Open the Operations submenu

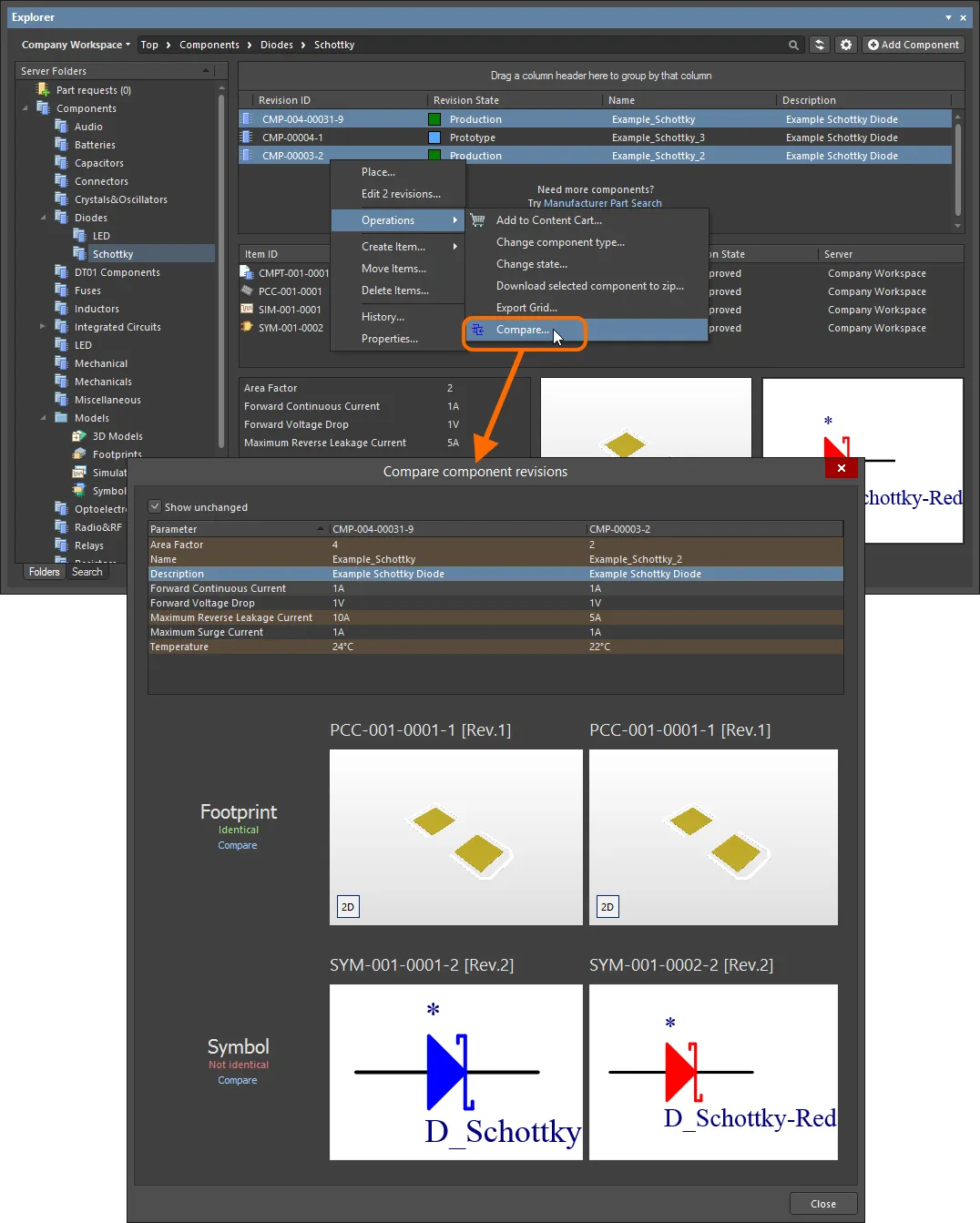[398, 220]
